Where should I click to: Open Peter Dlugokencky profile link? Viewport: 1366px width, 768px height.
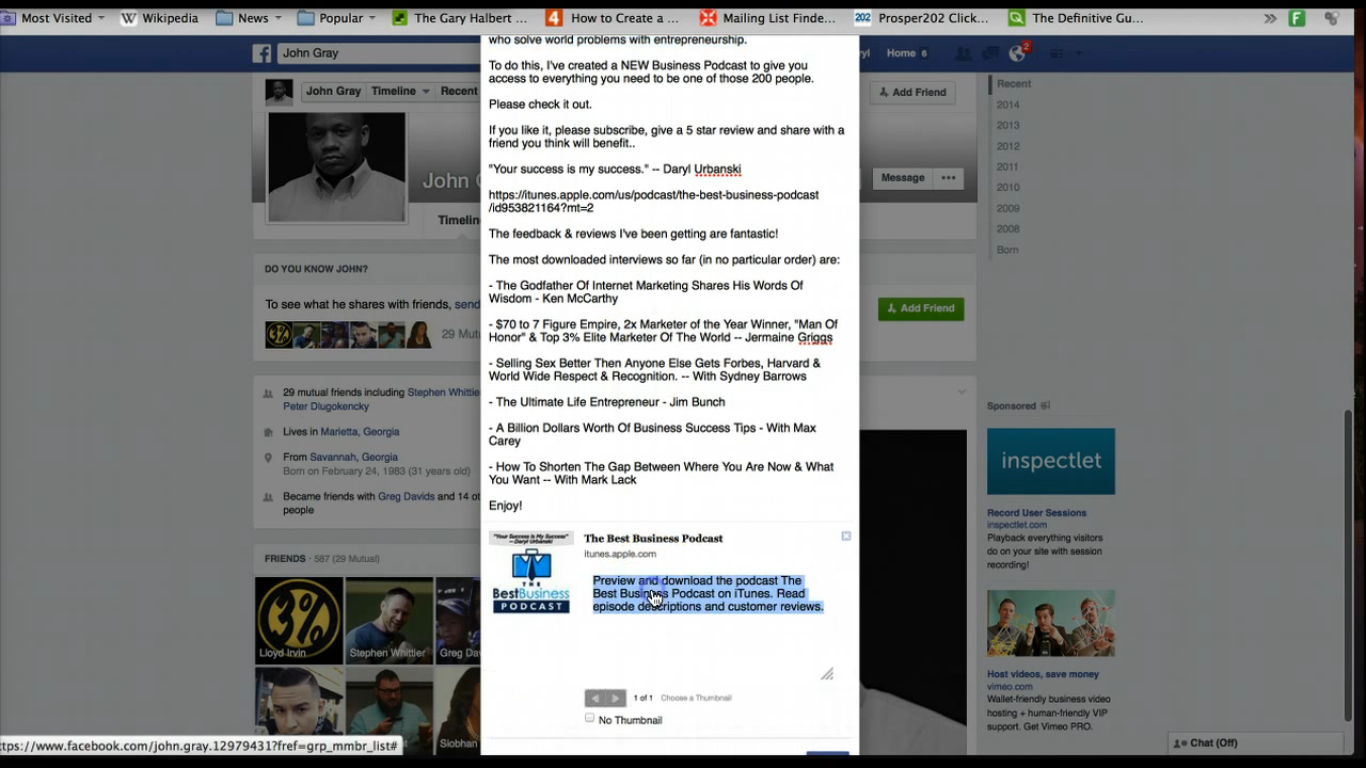point(326,407)
